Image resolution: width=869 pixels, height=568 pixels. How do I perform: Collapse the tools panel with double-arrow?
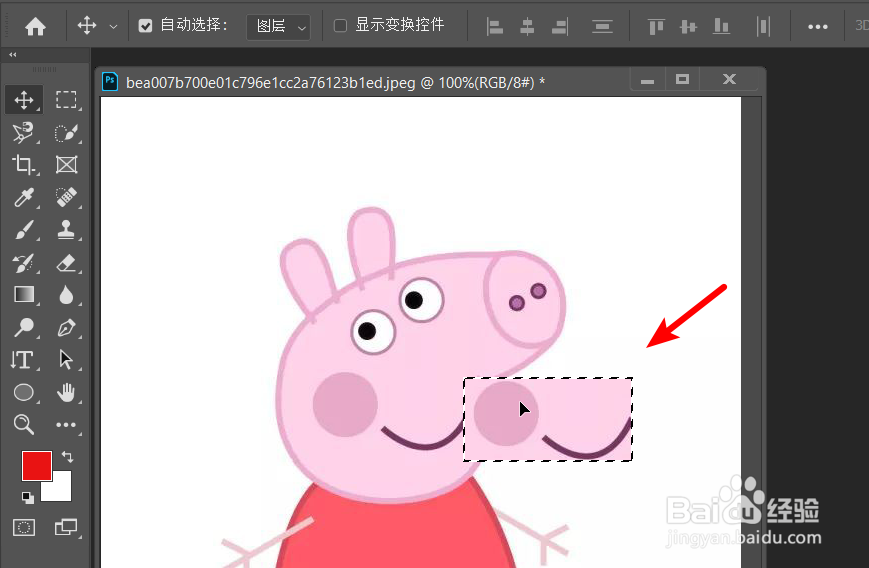[x=13, y=54]
